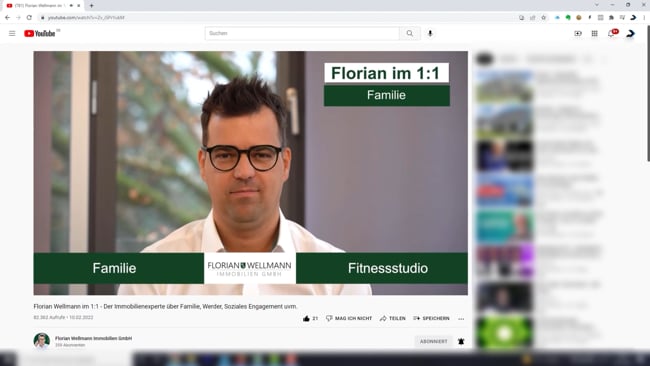Focus the Suchen search field

302,33
